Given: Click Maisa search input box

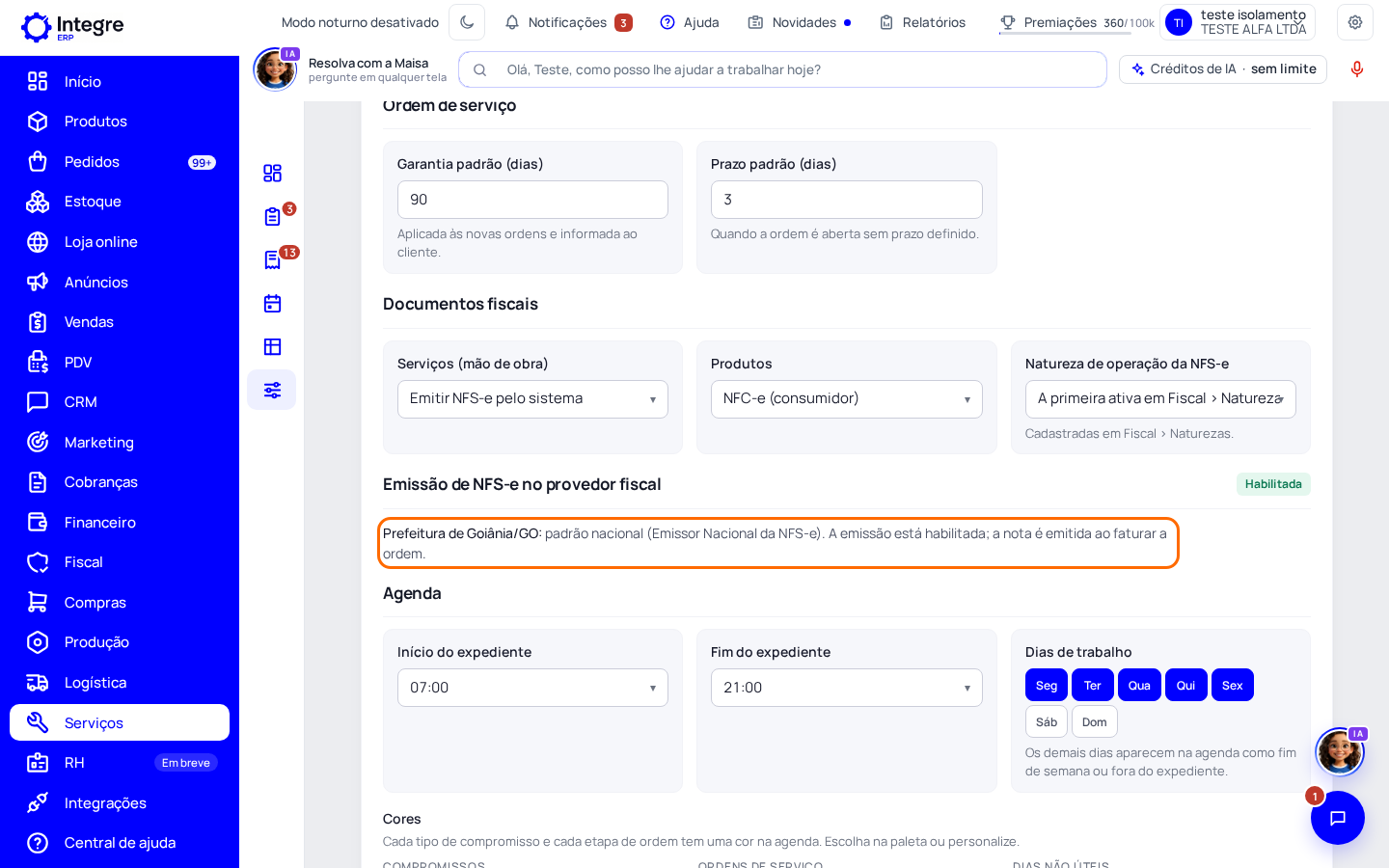Looking at the screenshot, I should (x=782, y=69).
